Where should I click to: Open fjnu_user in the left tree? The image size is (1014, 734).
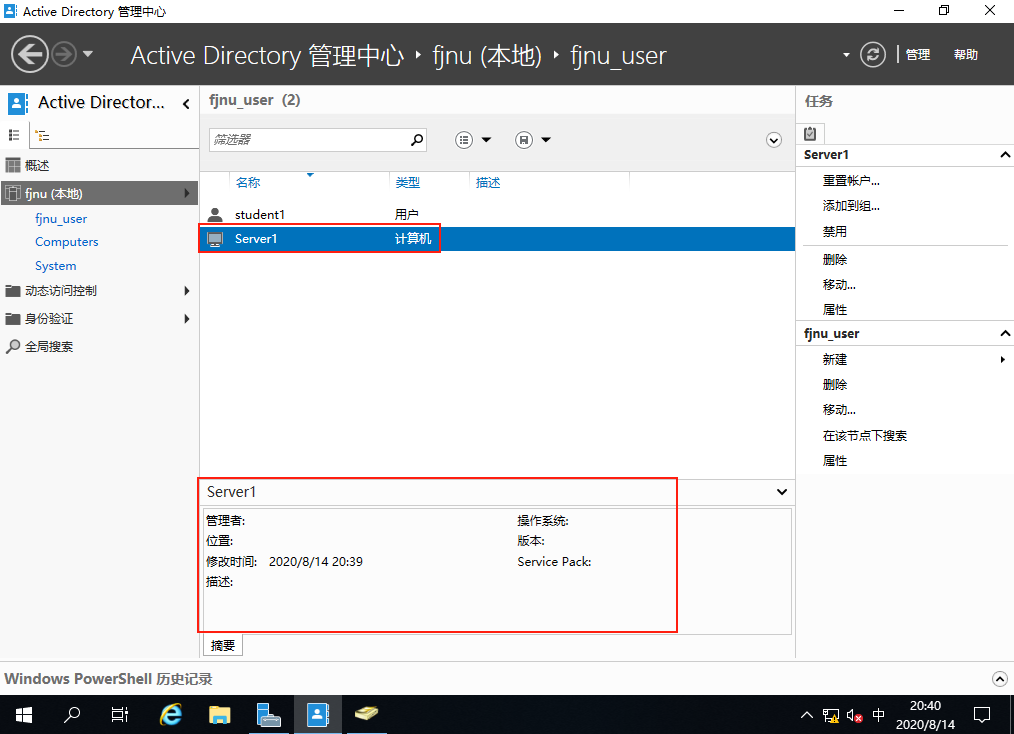61,219
